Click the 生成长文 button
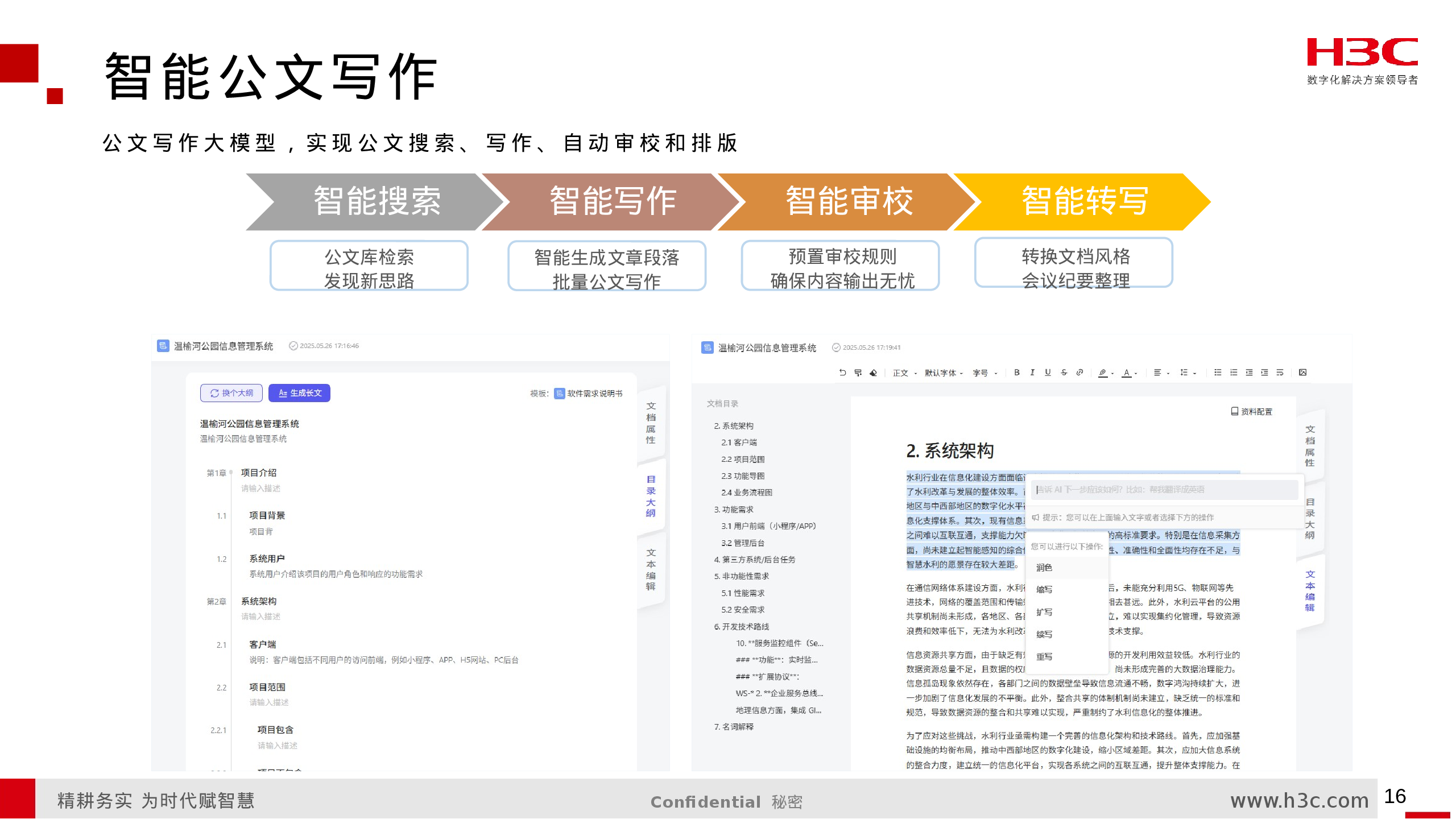 click(x=299, y=393)
